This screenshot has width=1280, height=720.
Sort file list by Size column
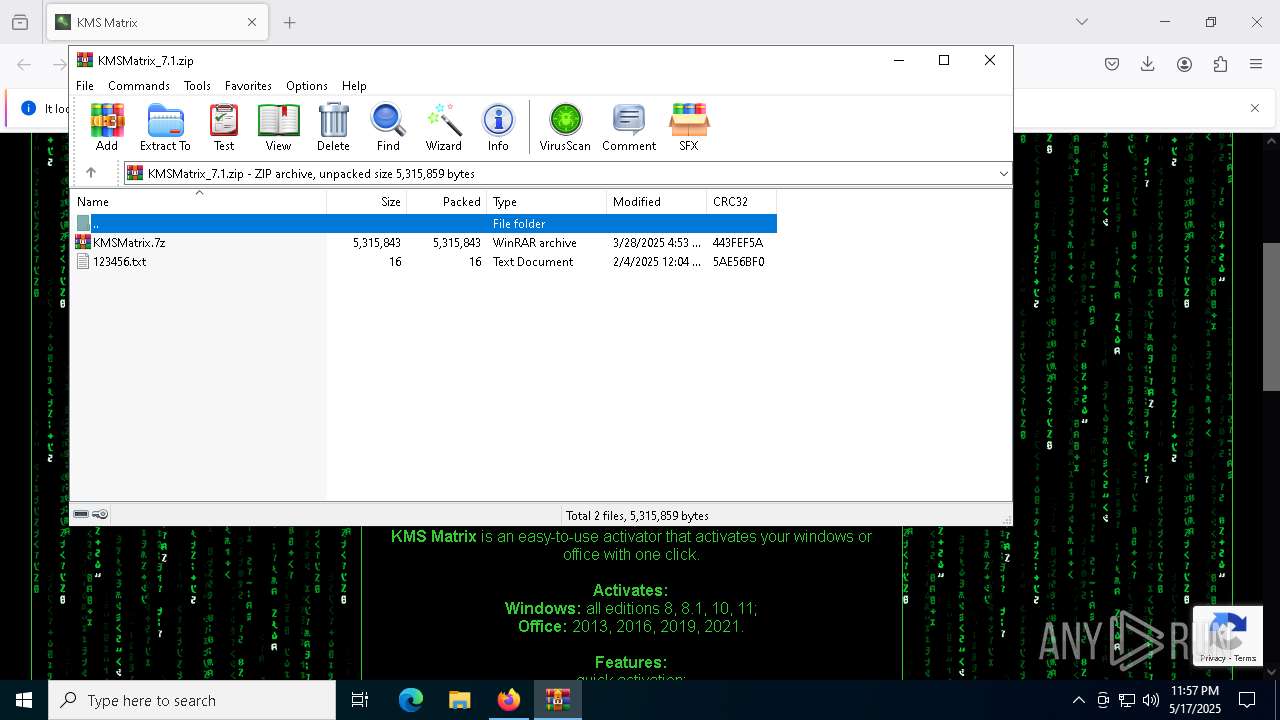click(367, 201)
